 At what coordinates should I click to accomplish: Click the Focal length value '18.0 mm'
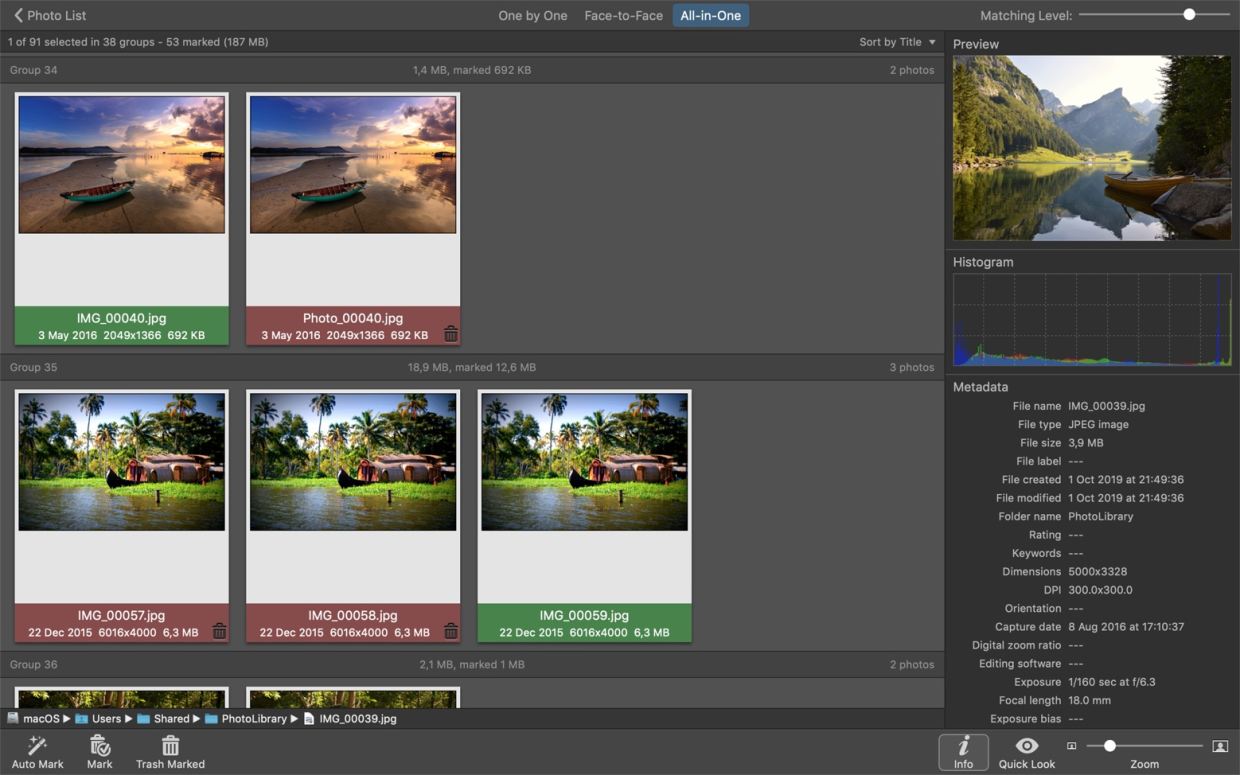click(1090, 700)
